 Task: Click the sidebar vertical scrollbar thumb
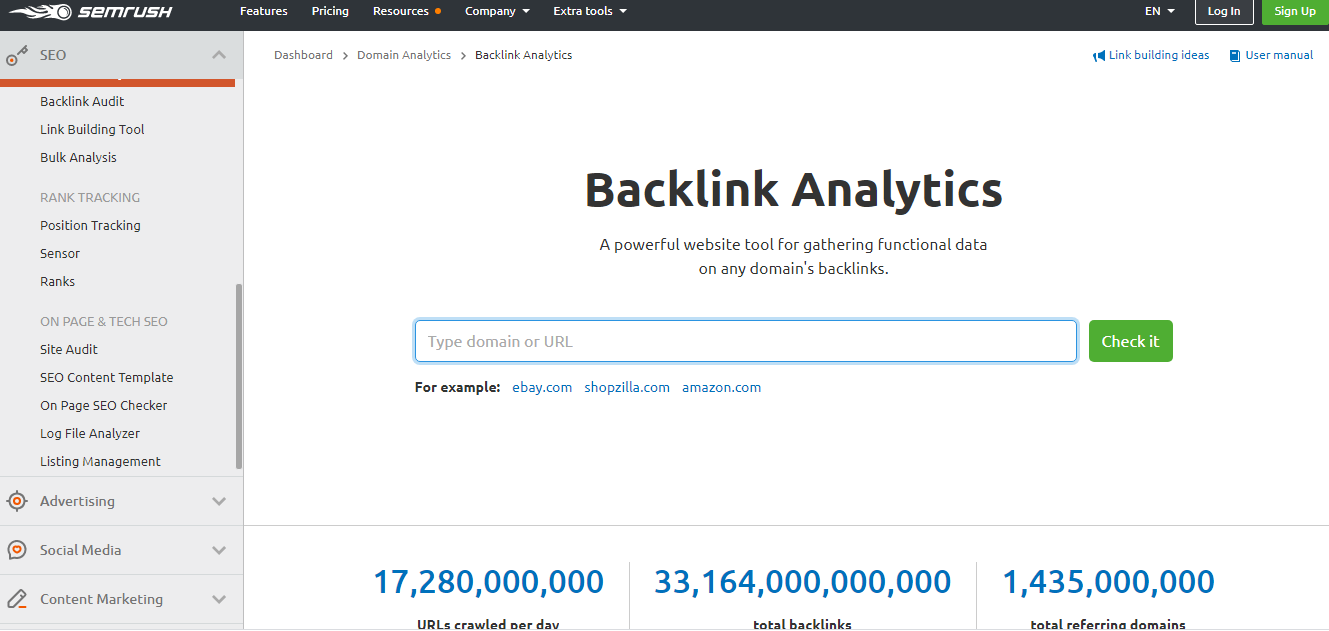click(238, 376)
